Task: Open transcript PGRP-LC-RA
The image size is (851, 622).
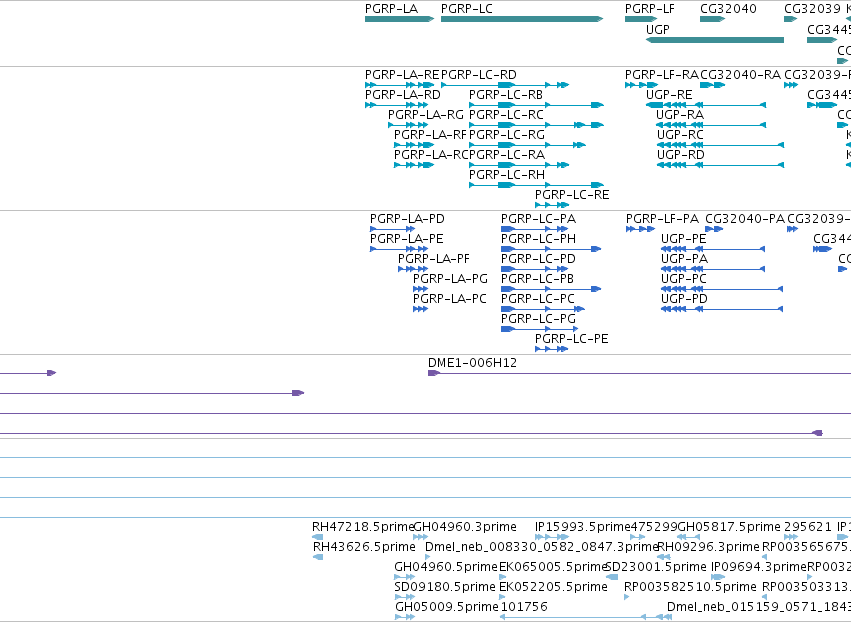Action: (507, 155)
